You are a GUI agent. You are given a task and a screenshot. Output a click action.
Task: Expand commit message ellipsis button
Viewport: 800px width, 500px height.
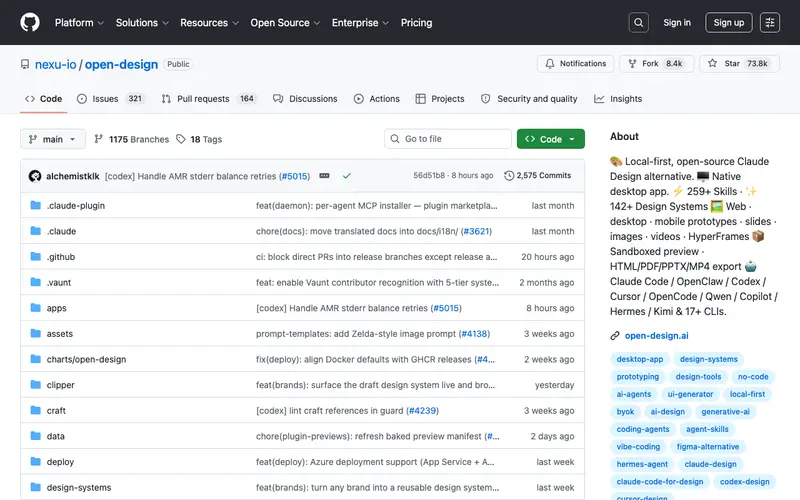[324, 176]
